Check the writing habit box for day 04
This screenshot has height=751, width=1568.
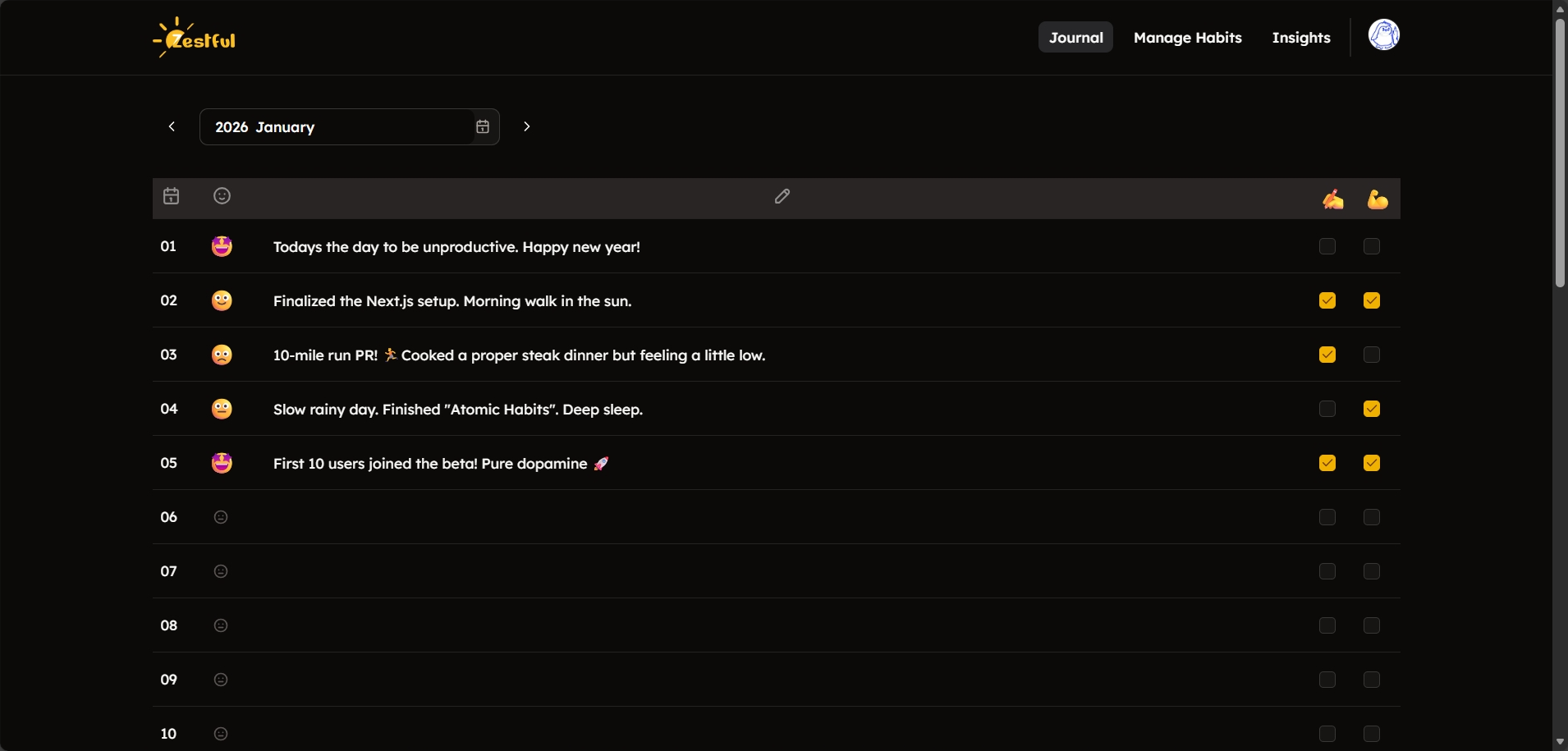click(1327, 409)
